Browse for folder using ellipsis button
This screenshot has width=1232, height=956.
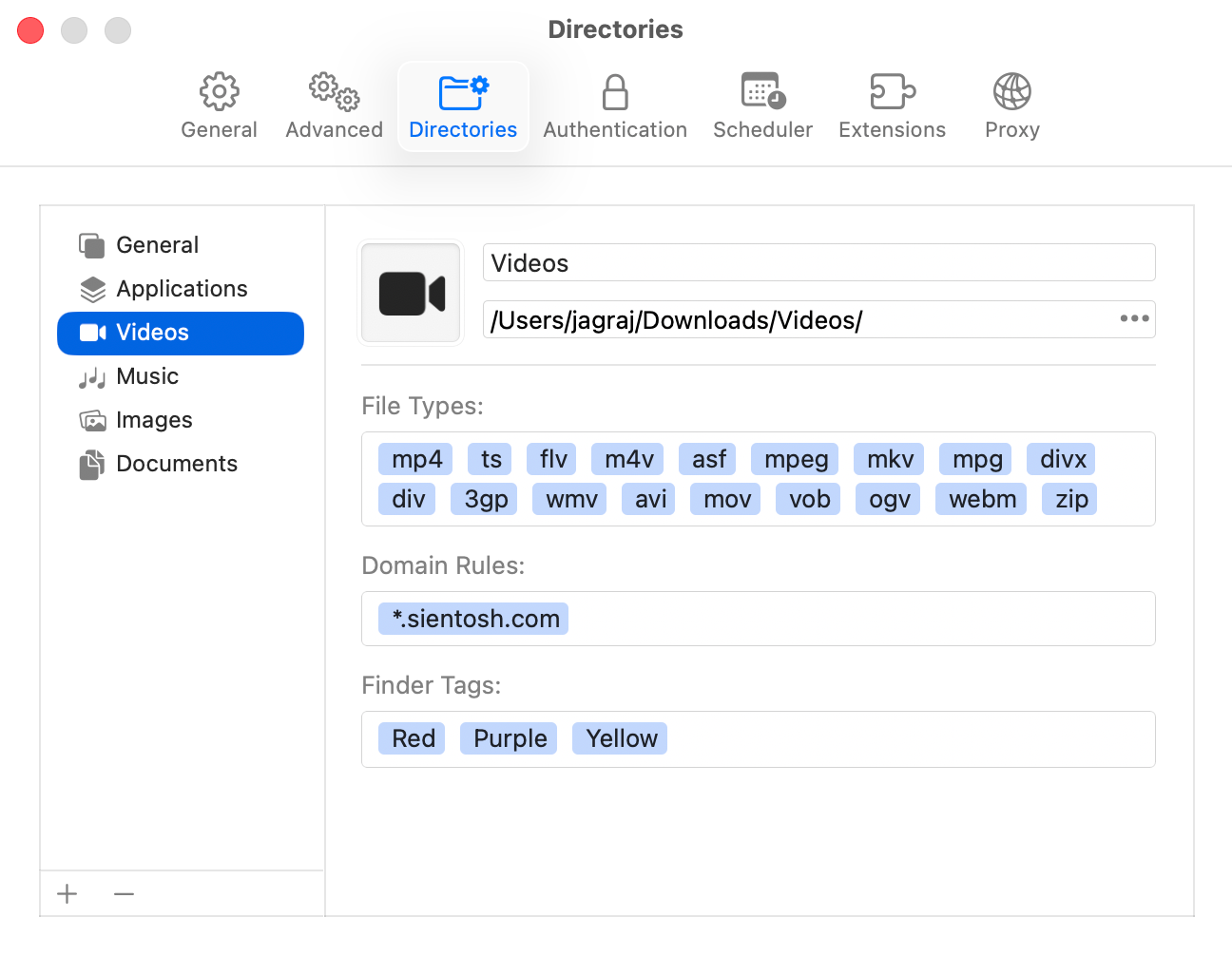coord(1133,319)
